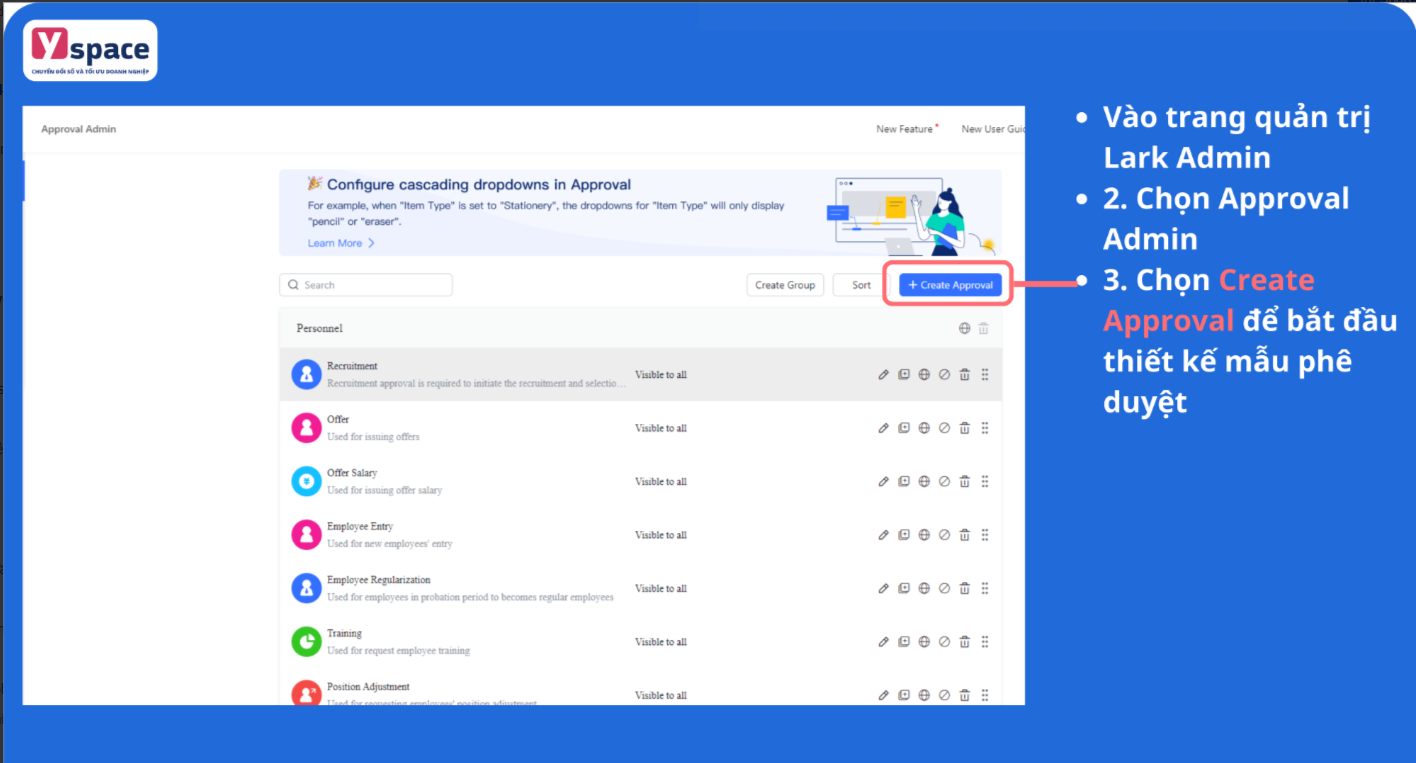
Task: Delete the Employee Entry approval
Action: point(965,535)
